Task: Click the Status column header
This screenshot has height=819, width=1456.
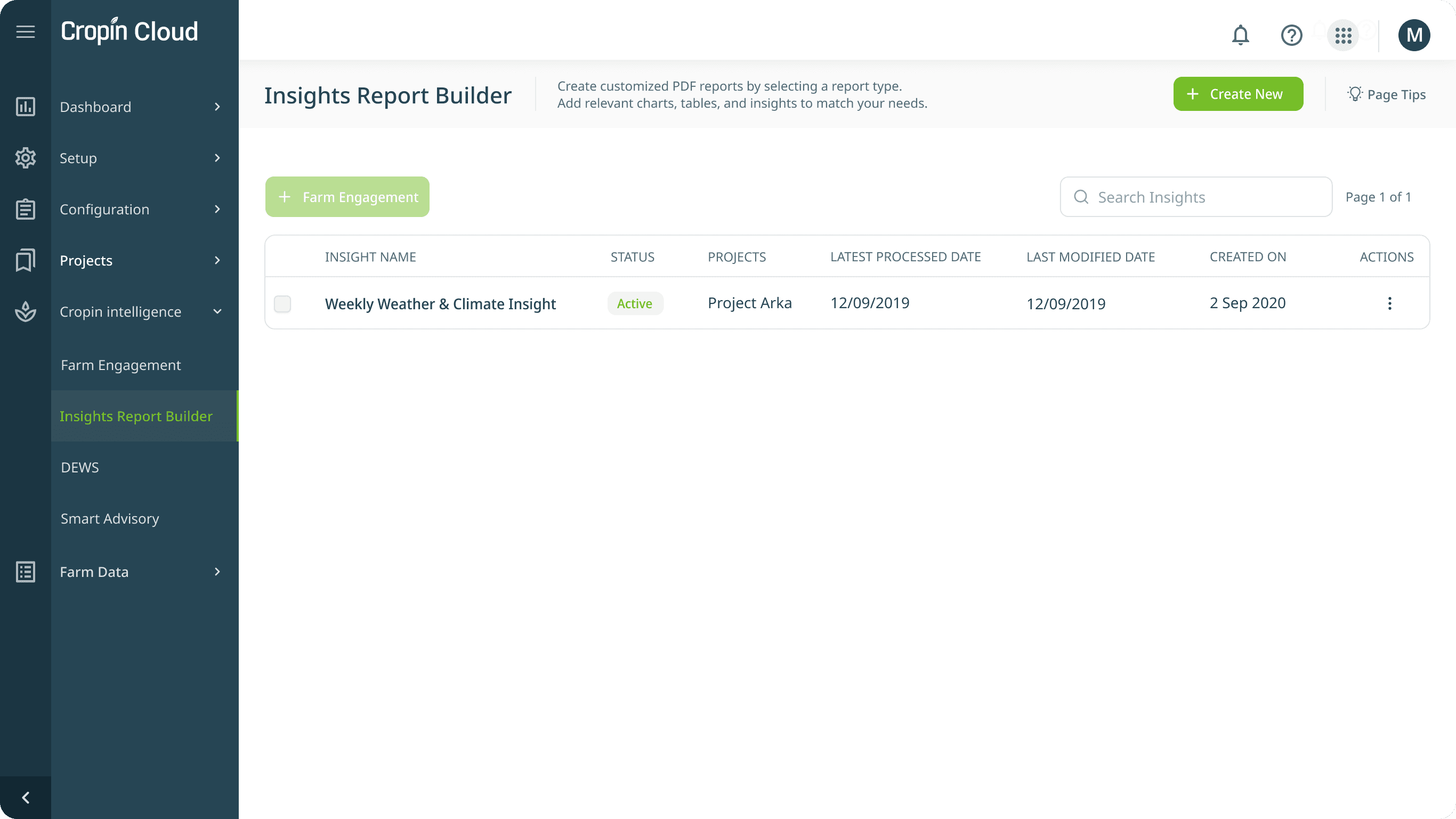Action: pyautogui.click(x=633, y=257)
